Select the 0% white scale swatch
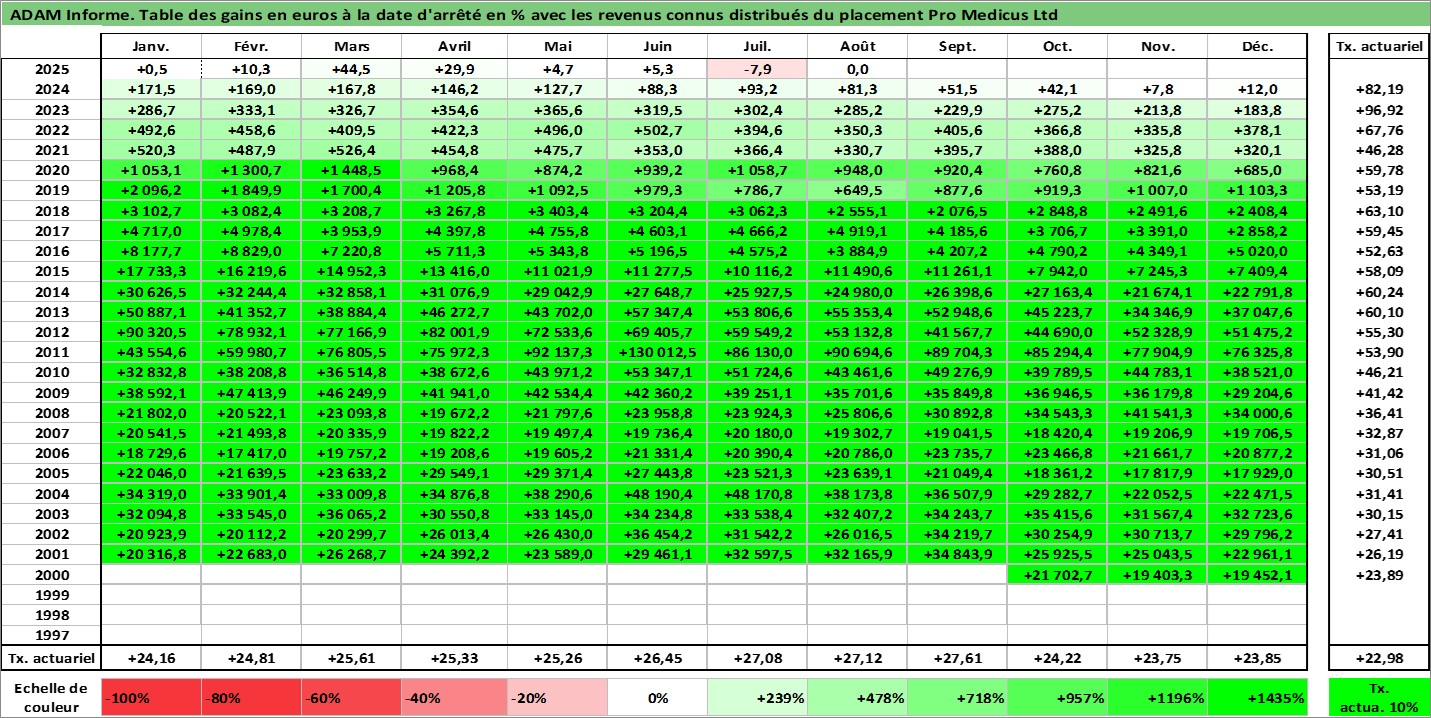 657,698
